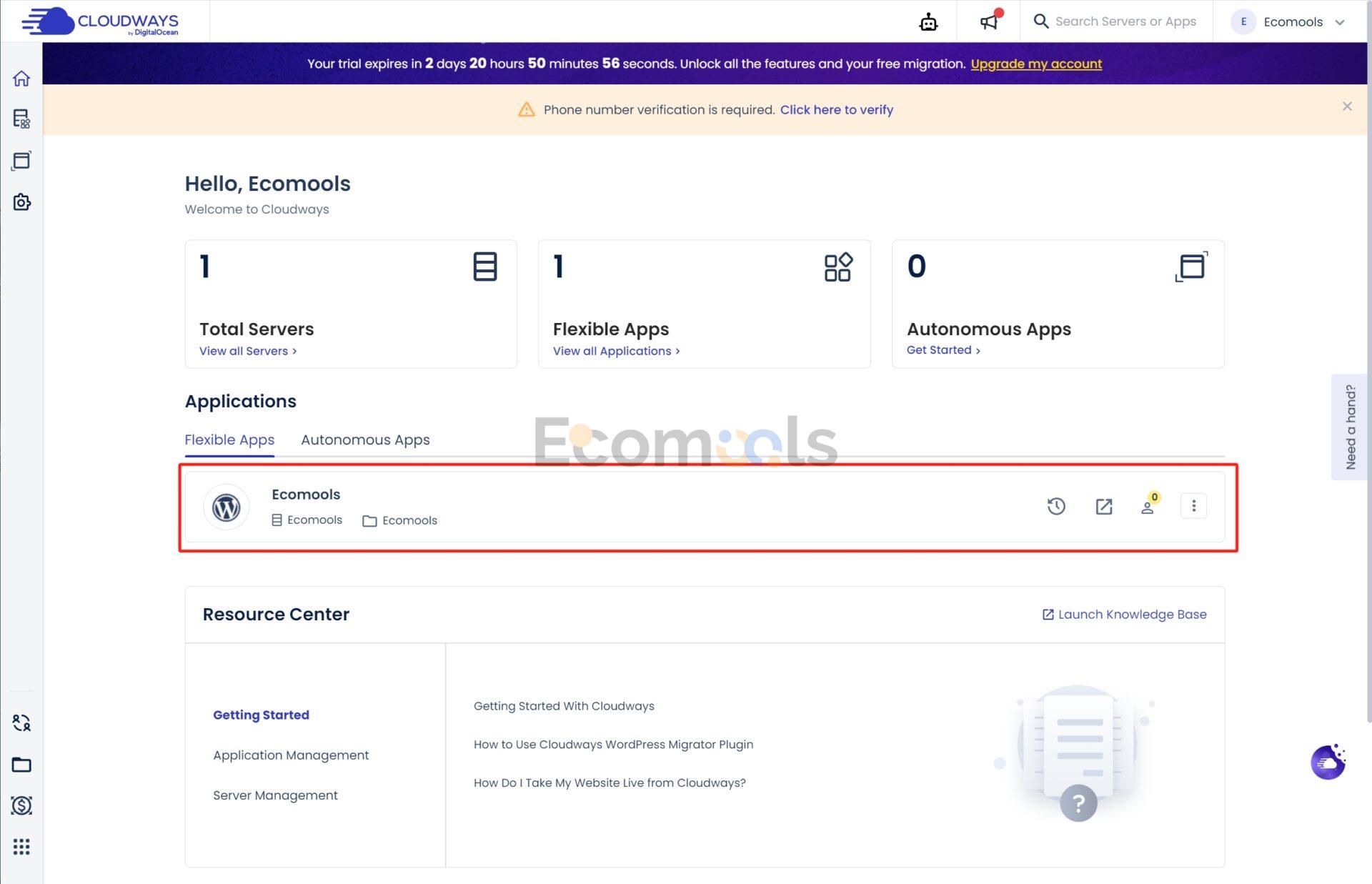Open How Do I Take My Website Live article

pyautogui.click(x=610, y=783)
